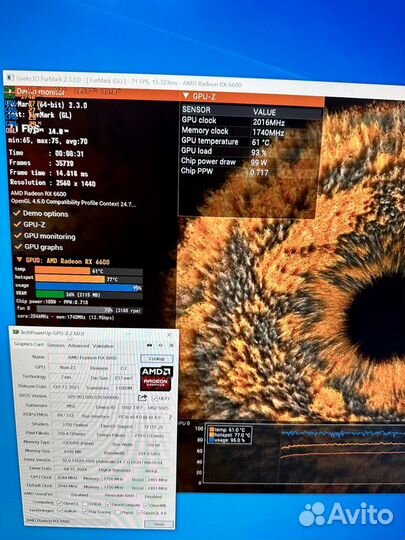Image resolution: width=405 pixels, height=540 pixels.
Task: Click the GPU-Z Name field
Action: pyautogui.click(x=92, y=357)
